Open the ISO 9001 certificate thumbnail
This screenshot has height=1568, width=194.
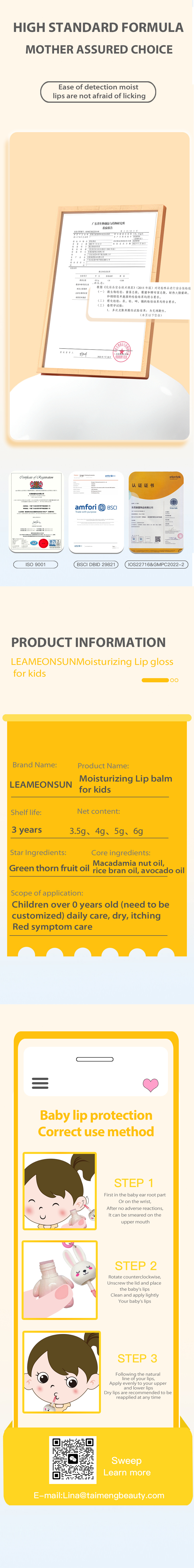pyautogui.click(x=37, y=511)
